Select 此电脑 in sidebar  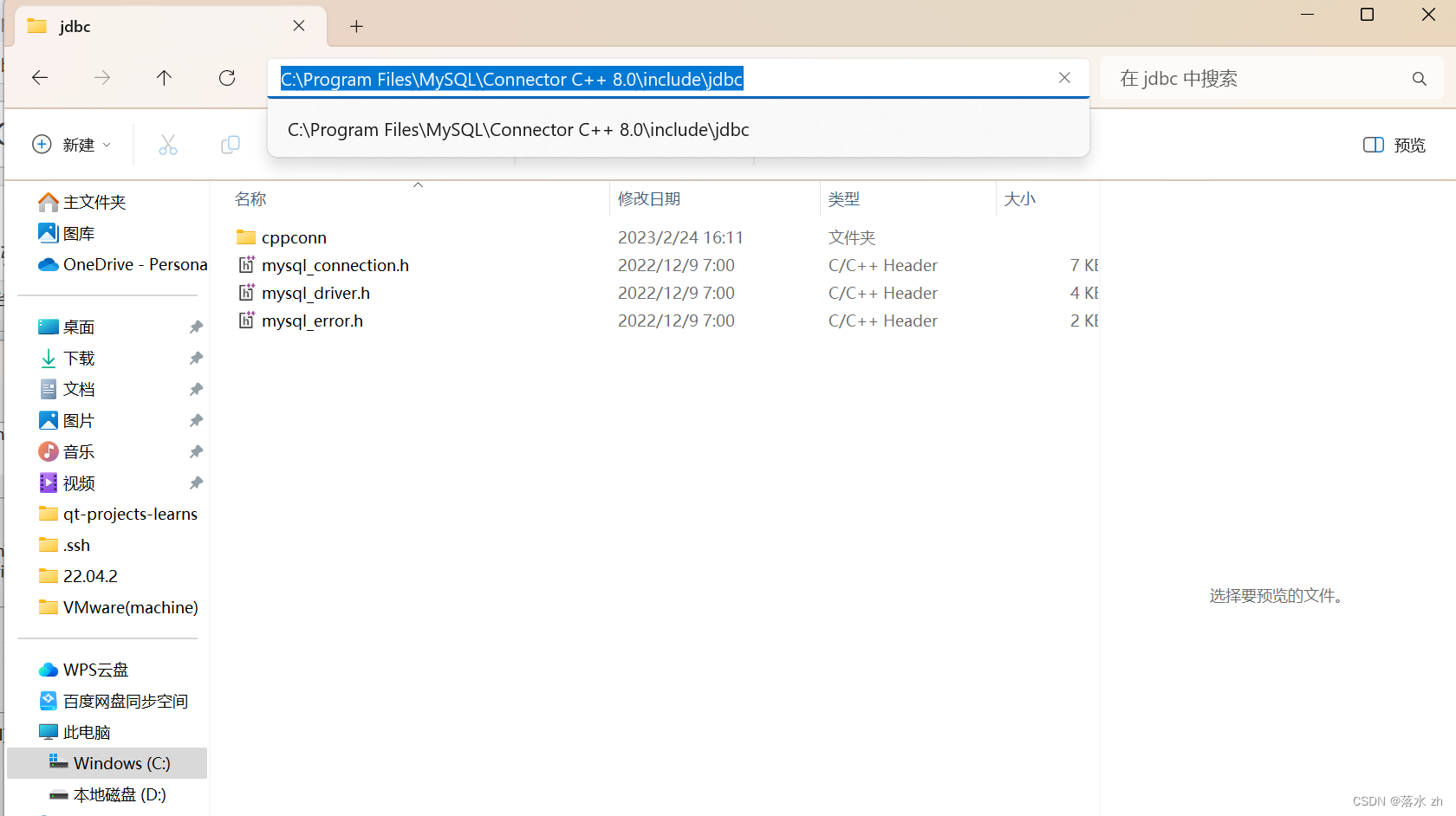pyautogui.click(x=75, y=732)
